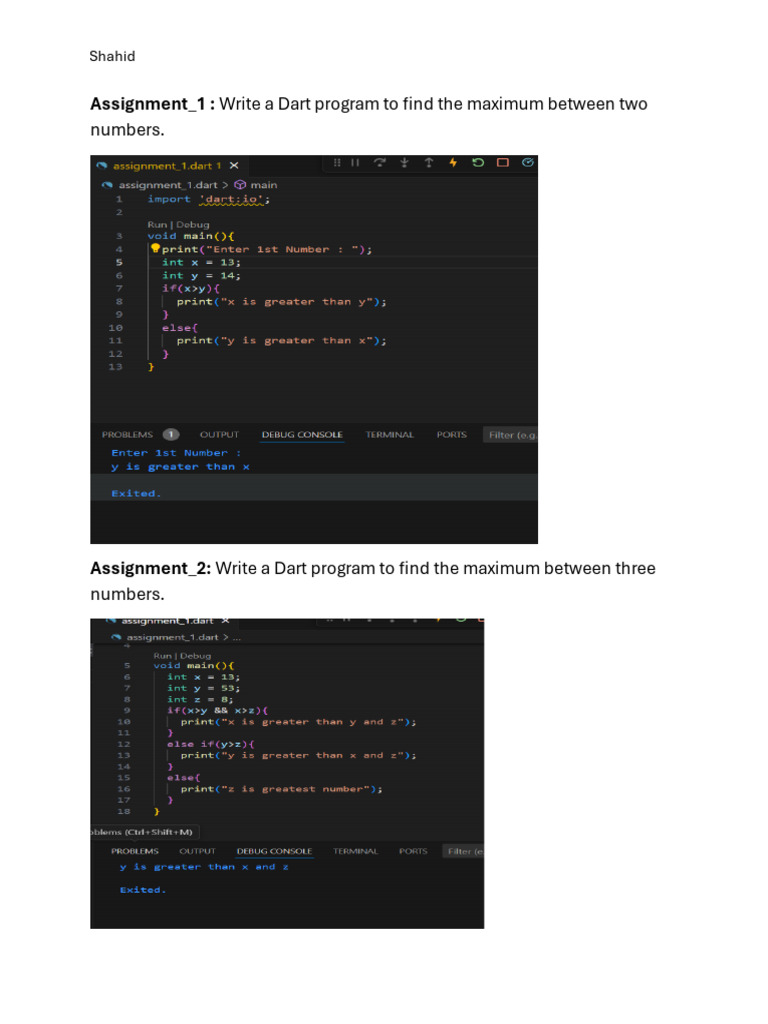Close the assignment_1.dart tab in first screenshot

[234, 166]
